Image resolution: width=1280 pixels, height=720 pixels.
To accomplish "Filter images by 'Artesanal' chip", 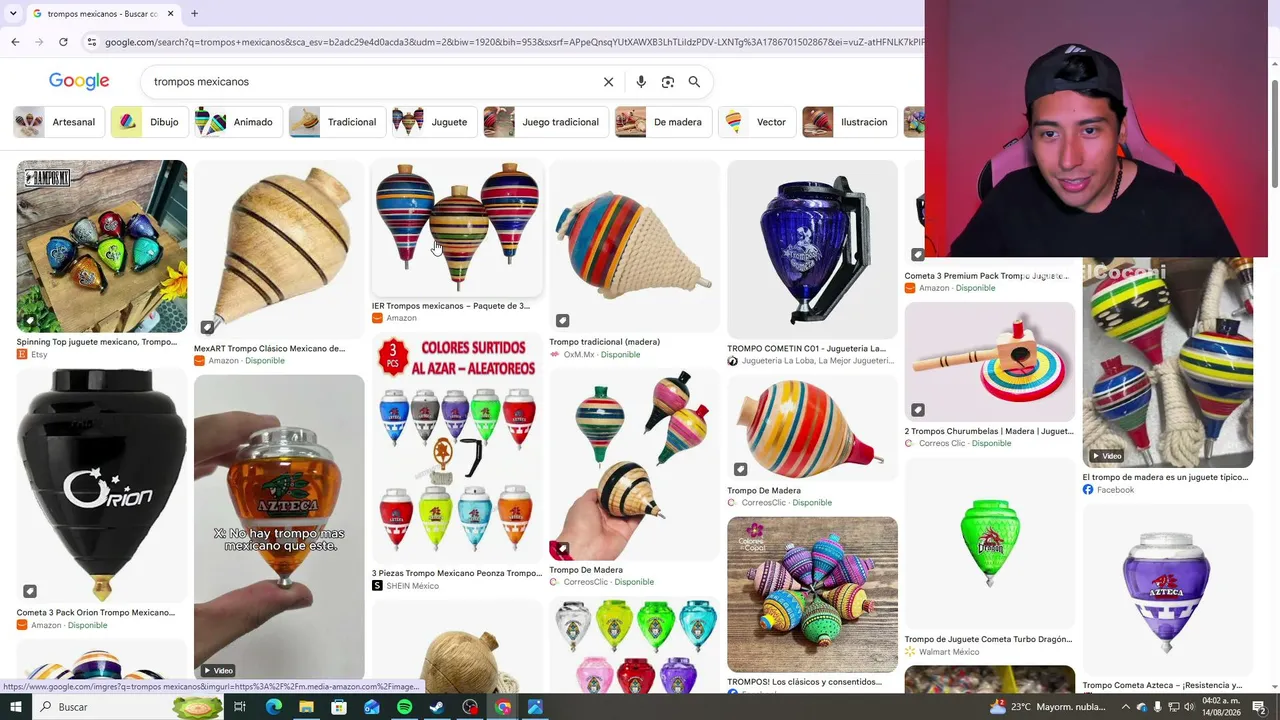I will tap(59, 122).
